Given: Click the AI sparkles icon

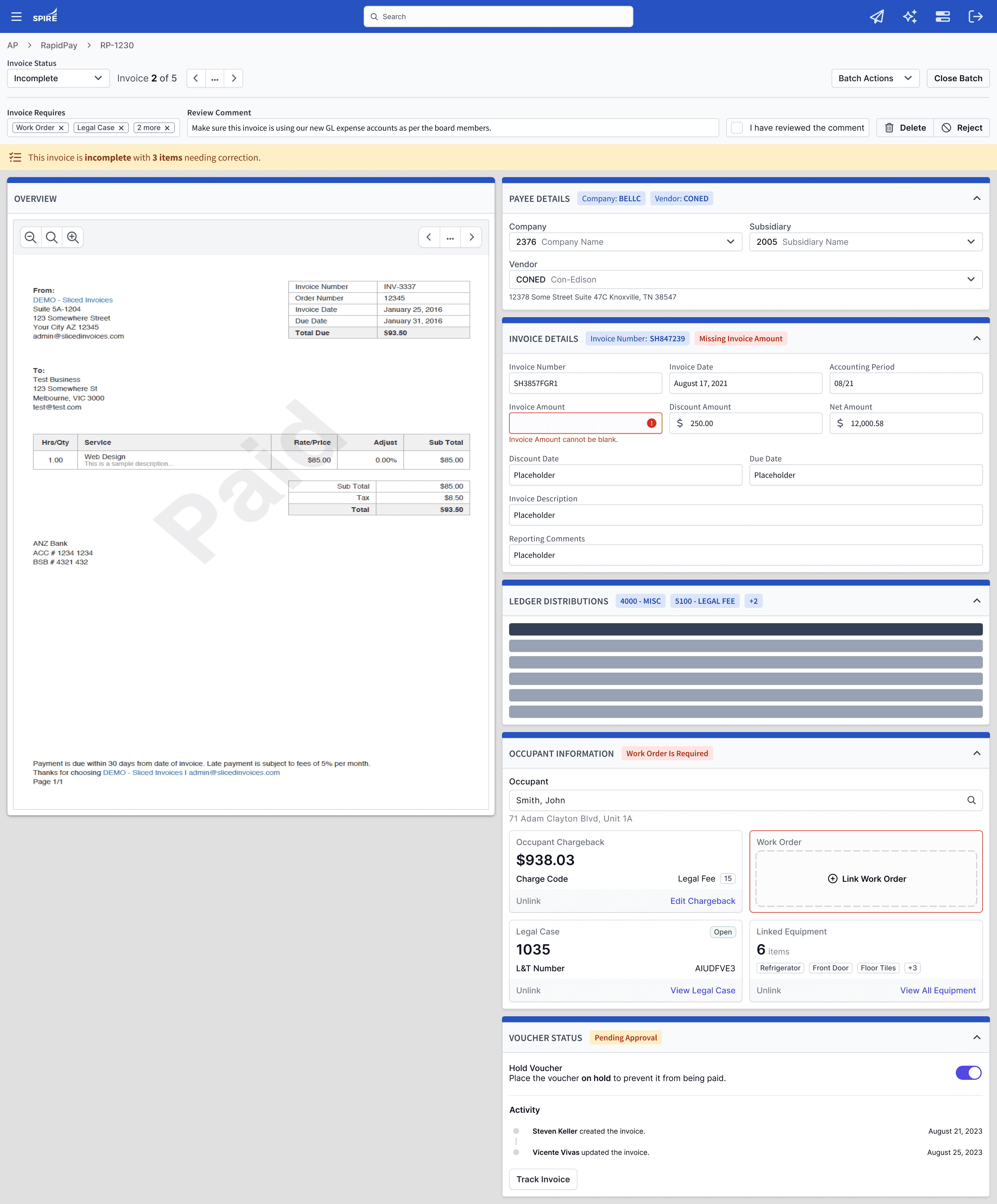Looking at the screenshot, I should click(x=910, y=17).
